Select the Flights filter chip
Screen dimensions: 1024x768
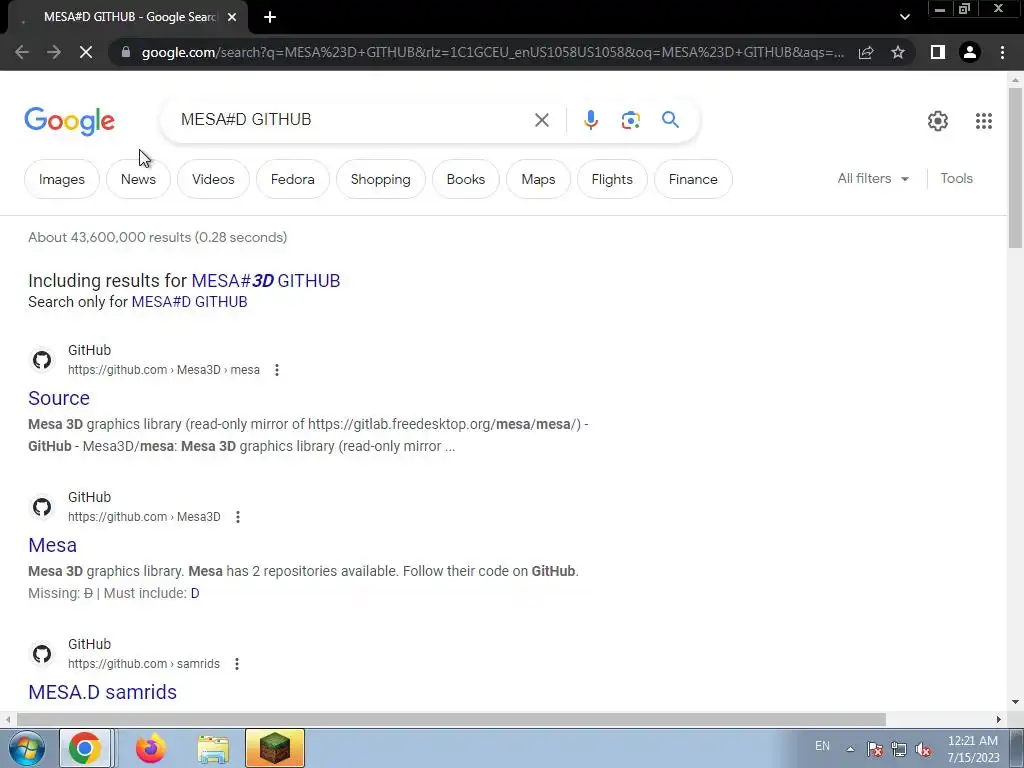point(612,179)
